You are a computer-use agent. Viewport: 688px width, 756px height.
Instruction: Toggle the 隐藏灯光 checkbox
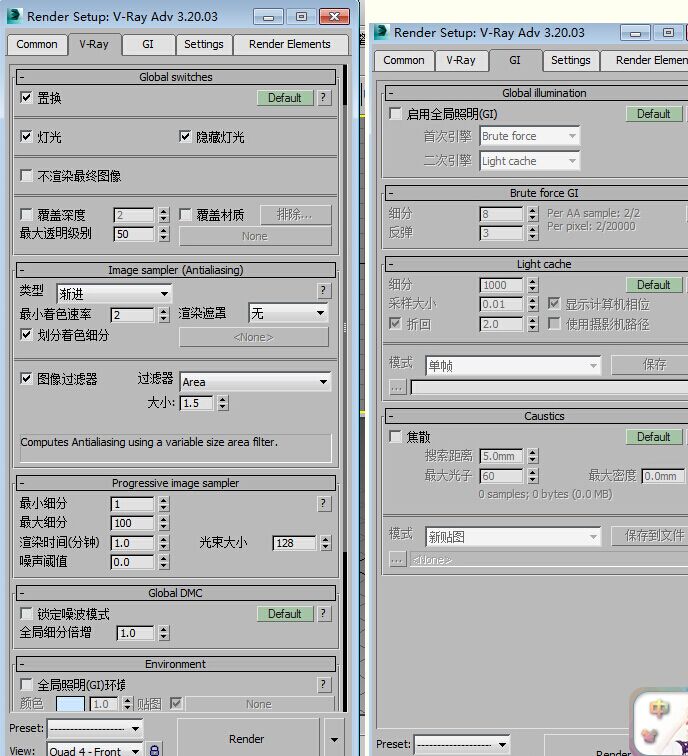point(185,136)
